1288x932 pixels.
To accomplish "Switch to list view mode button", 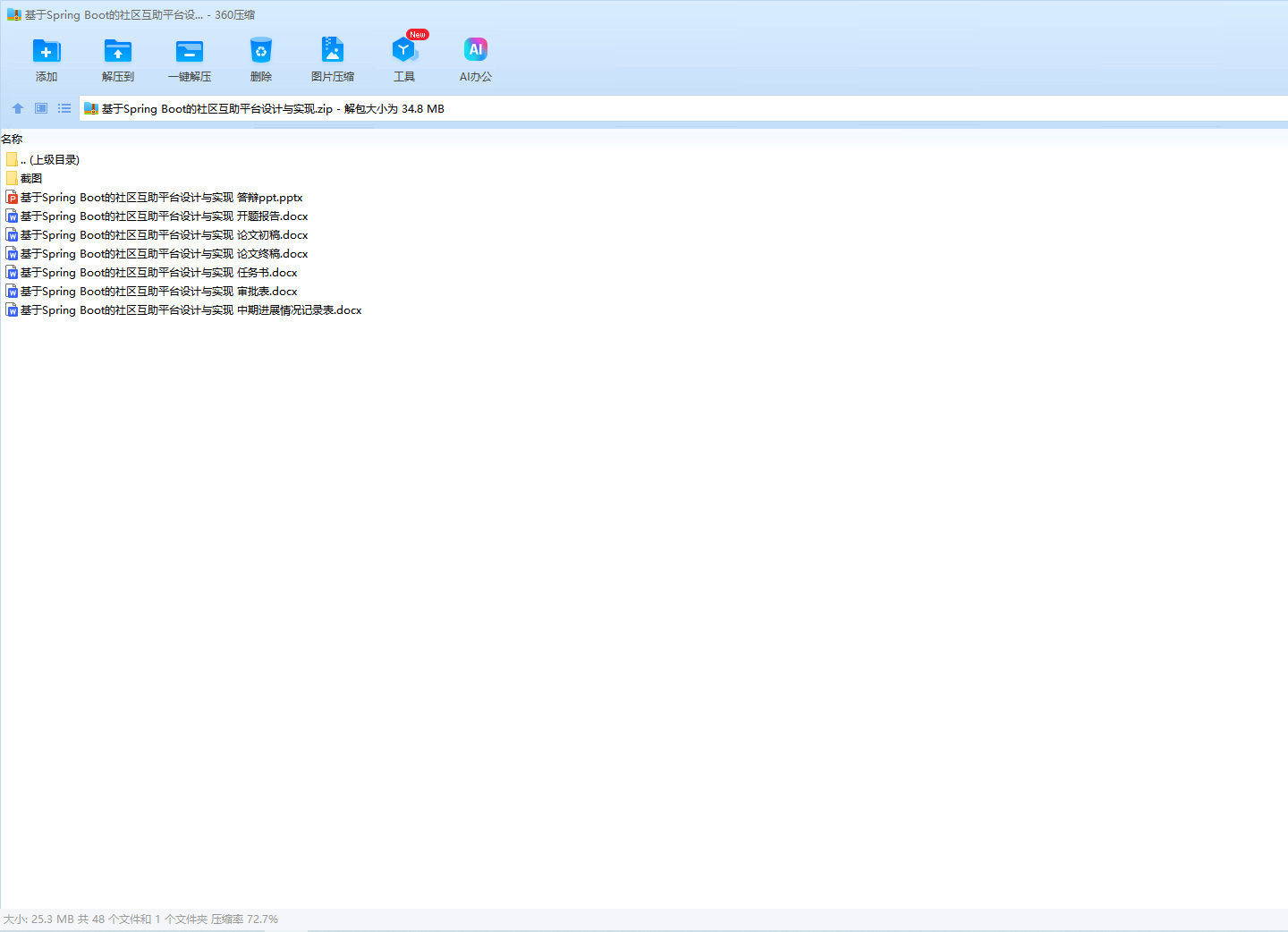I will [x=64, y=108].
